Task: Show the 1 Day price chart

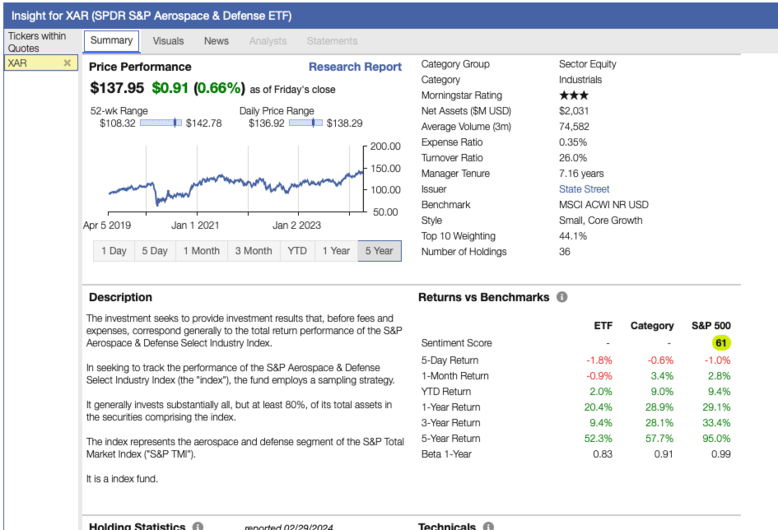Action: (114, 251)
